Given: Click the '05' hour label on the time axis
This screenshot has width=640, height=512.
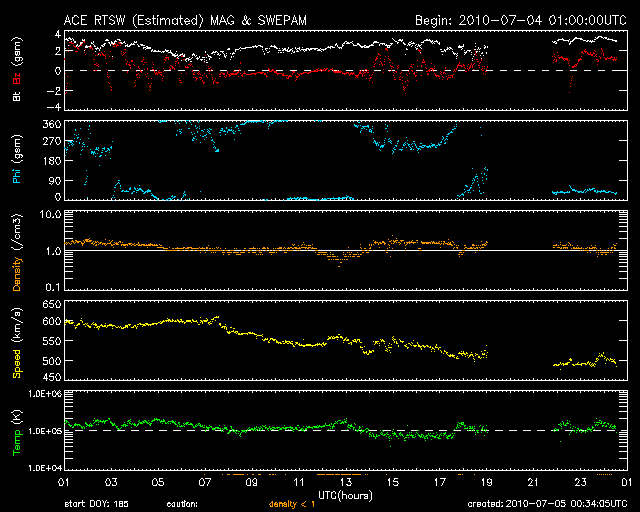Looking at the screenshot, I should [x=158, y=483].
